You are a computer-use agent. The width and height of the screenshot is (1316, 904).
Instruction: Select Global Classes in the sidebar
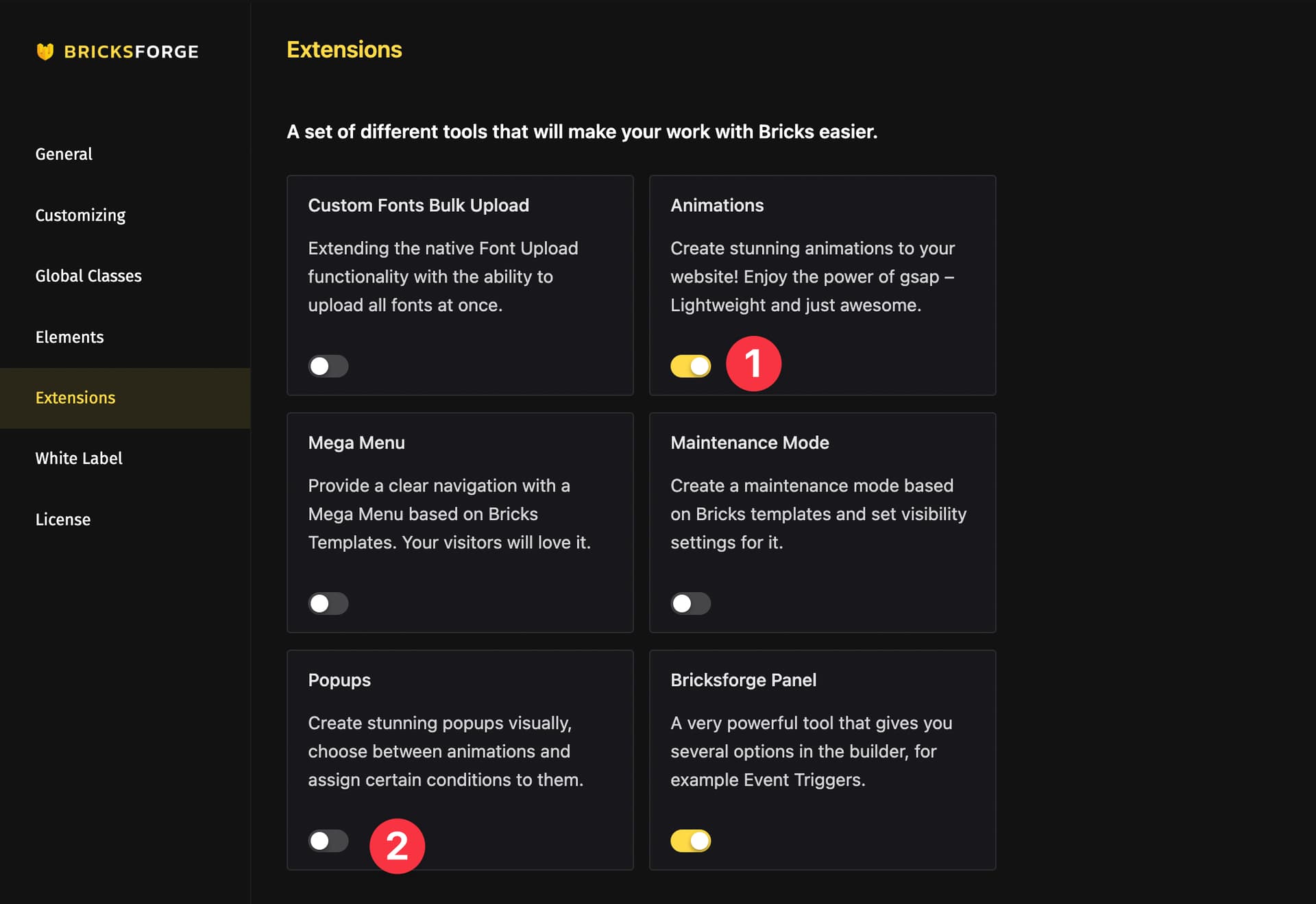(88, 276)
